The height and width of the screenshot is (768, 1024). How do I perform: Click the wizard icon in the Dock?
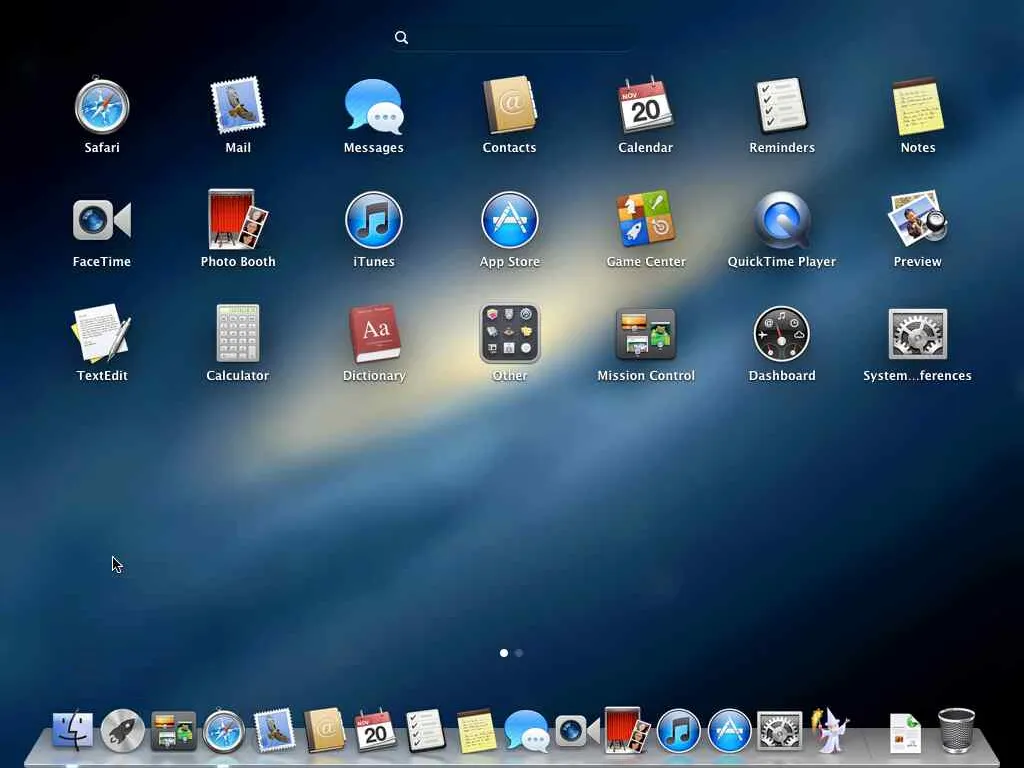coord(830,730)
